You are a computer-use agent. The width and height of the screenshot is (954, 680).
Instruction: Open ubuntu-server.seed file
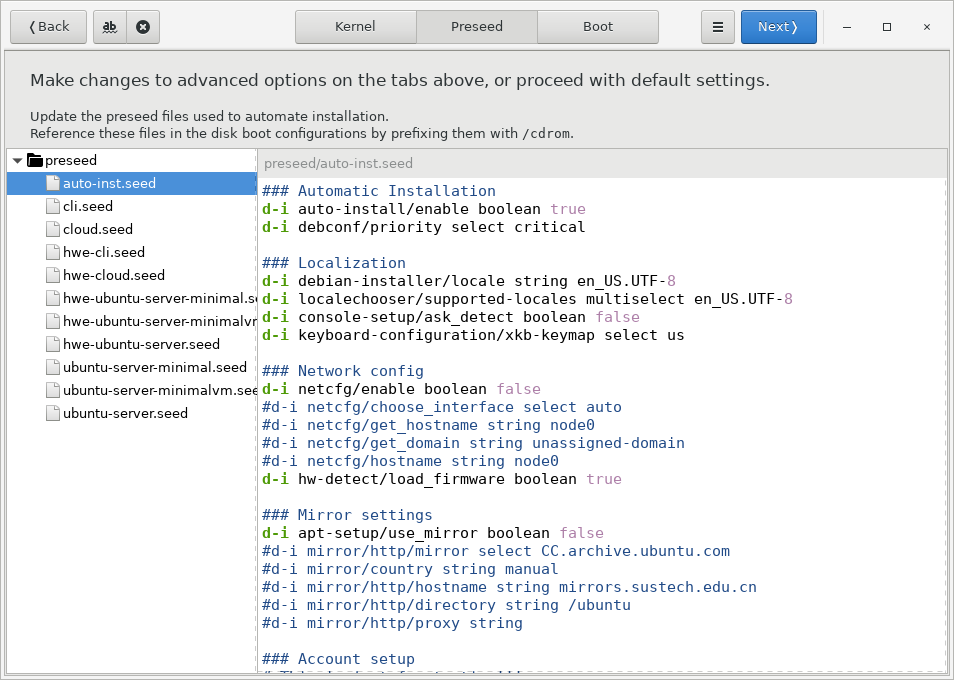(x=131, y=414)
